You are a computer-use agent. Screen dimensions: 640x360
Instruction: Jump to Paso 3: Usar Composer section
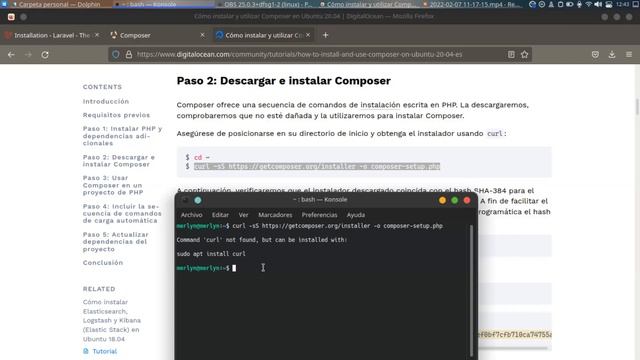(113, 185)
